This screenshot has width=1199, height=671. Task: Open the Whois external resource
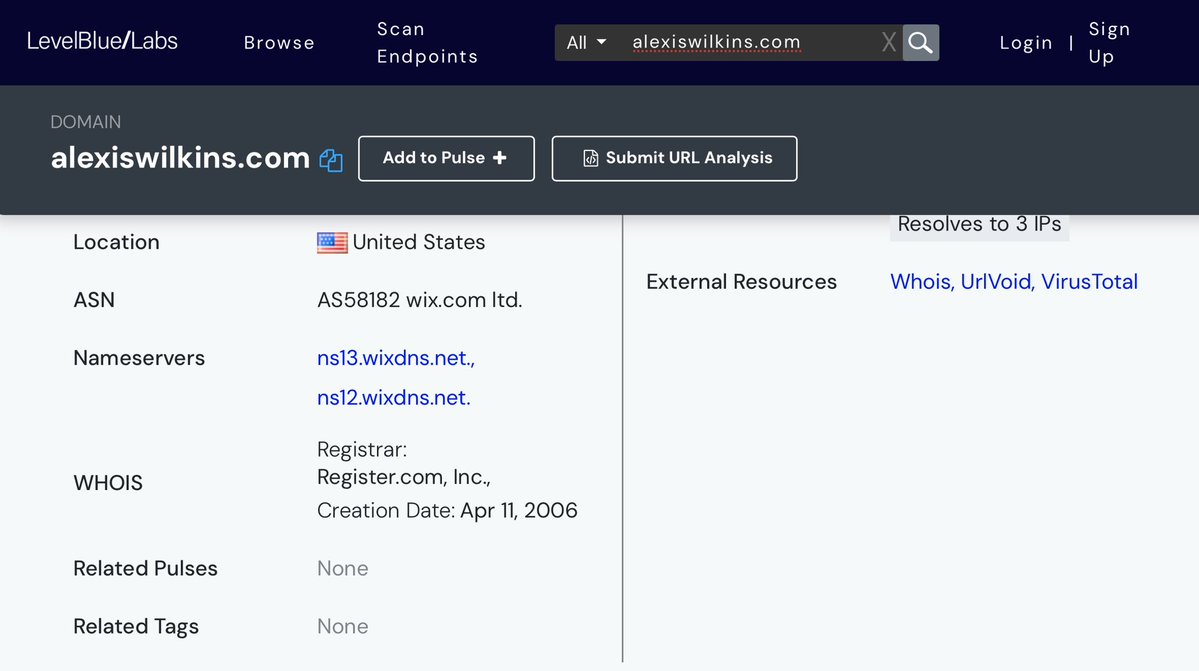[x=920, y=282]
